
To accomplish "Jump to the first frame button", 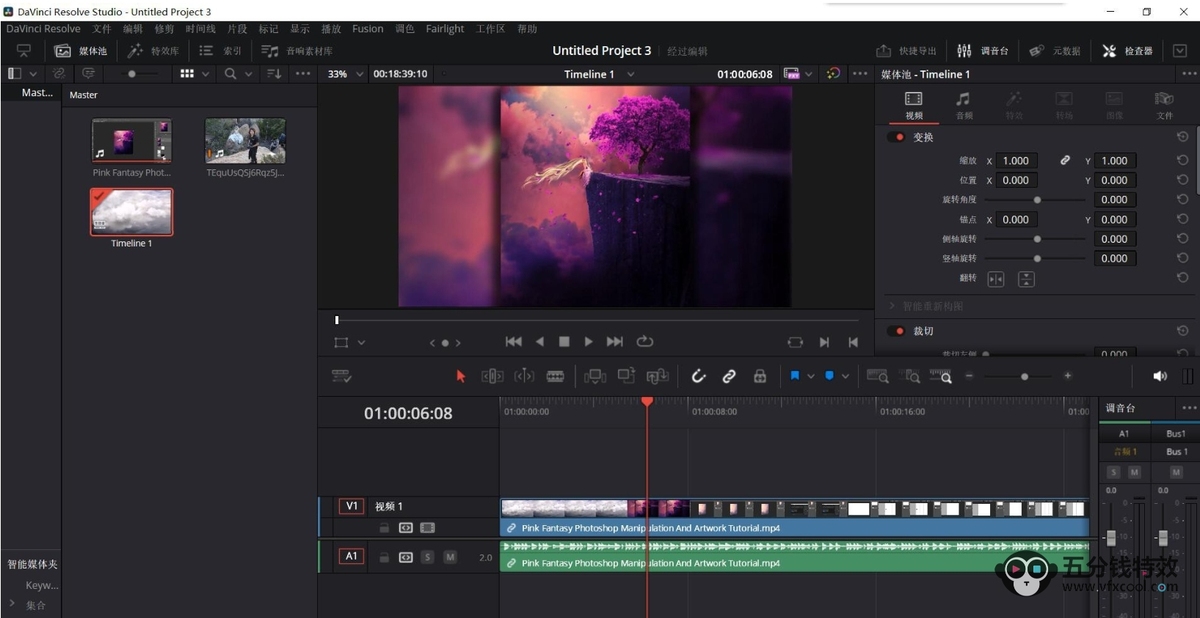I will pos(514,342).
